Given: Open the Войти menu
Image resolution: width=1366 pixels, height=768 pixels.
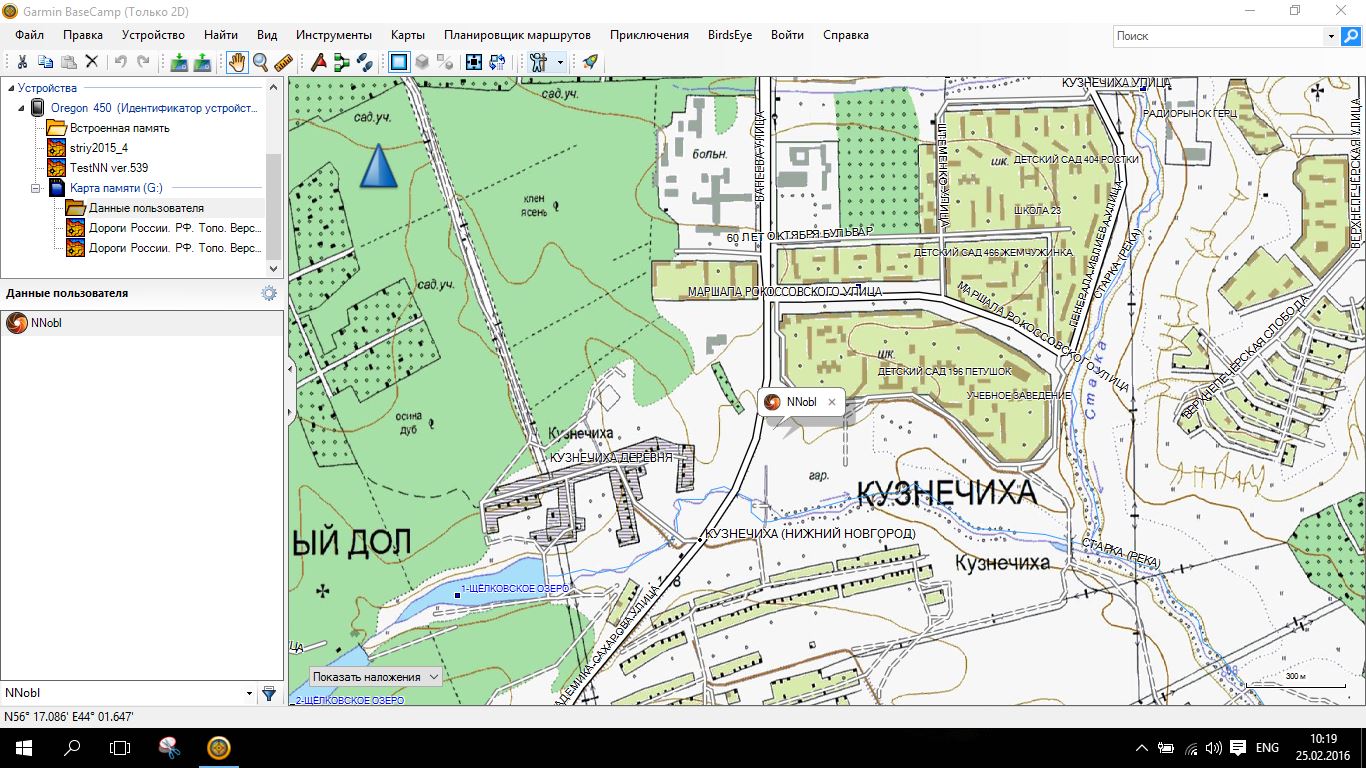Looking at the screenshot, I should pos(788,35).
